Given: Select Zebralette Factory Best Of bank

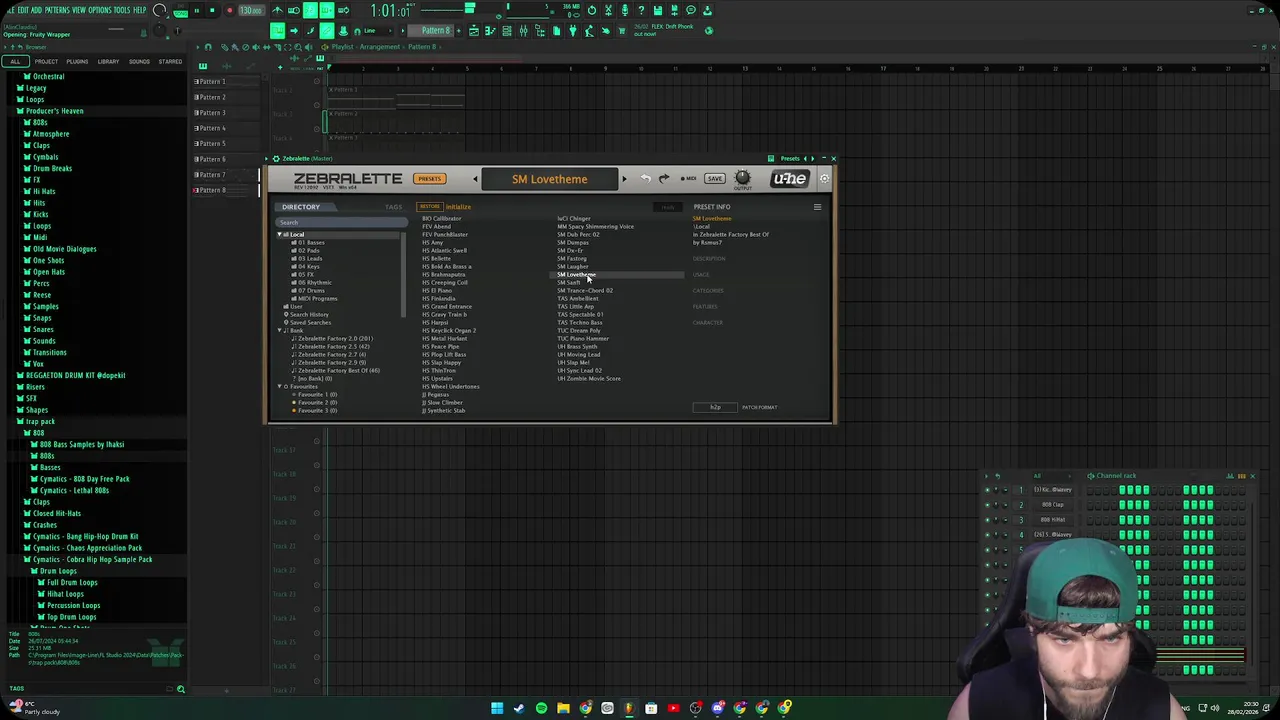Looking at the screenshot, I should (338, 371).
